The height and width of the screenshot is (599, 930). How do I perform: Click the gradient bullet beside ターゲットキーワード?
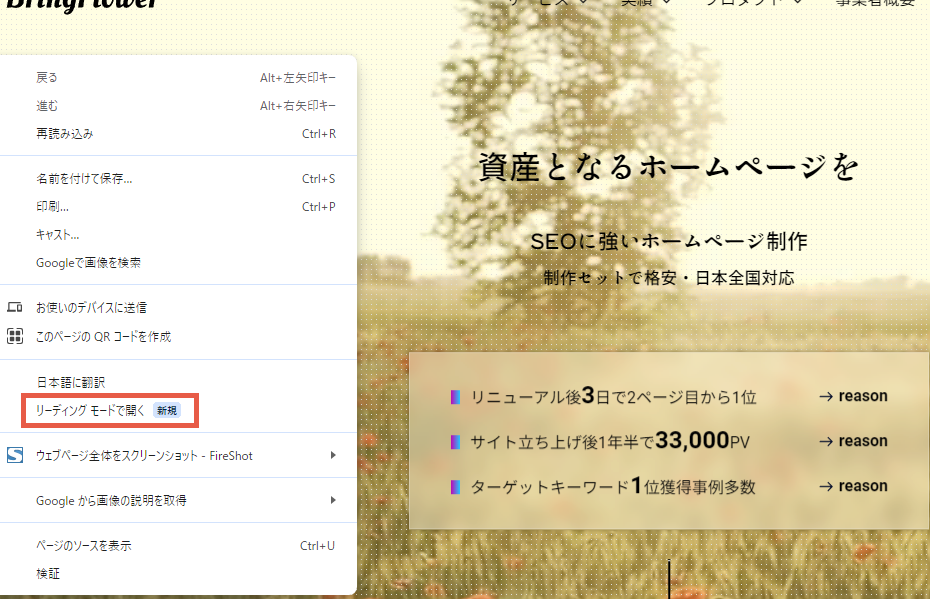pos(455,487)
